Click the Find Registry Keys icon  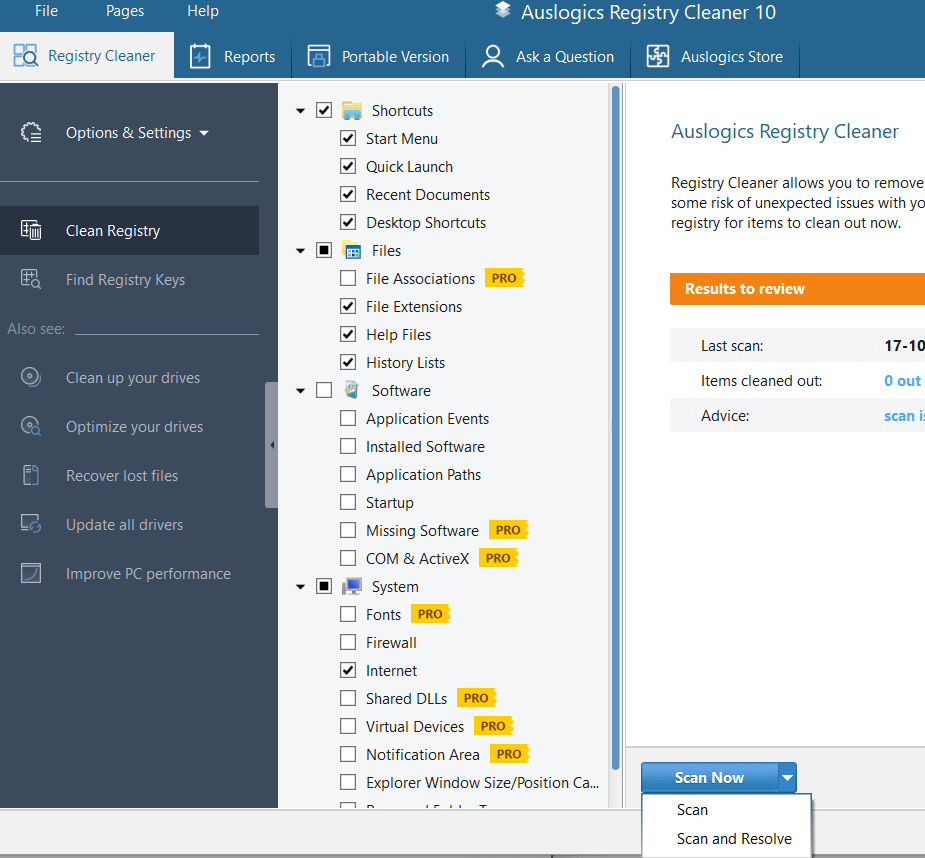pos(31,279)
